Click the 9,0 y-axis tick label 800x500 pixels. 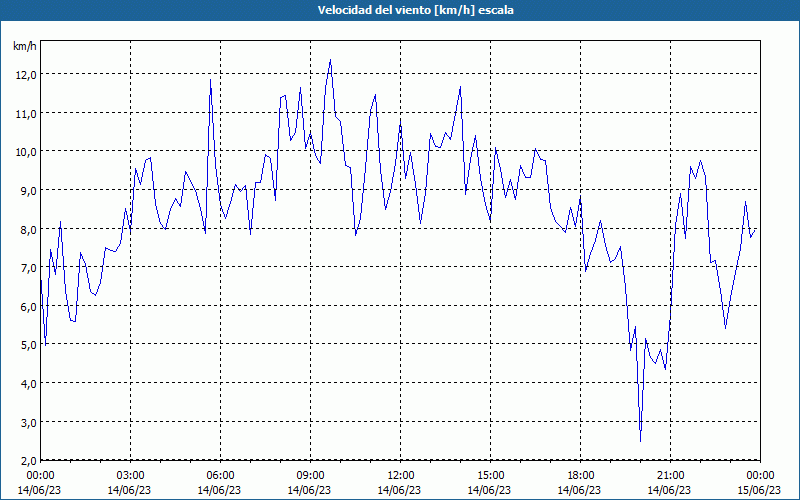click(x=29, y=191)
